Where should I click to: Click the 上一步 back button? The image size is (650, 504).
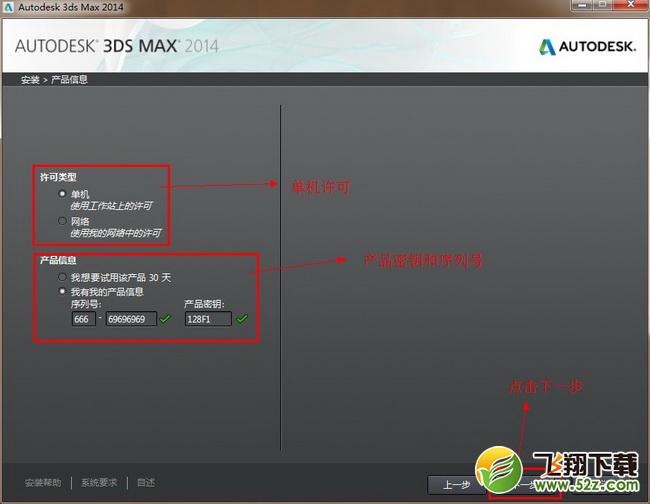456,485
